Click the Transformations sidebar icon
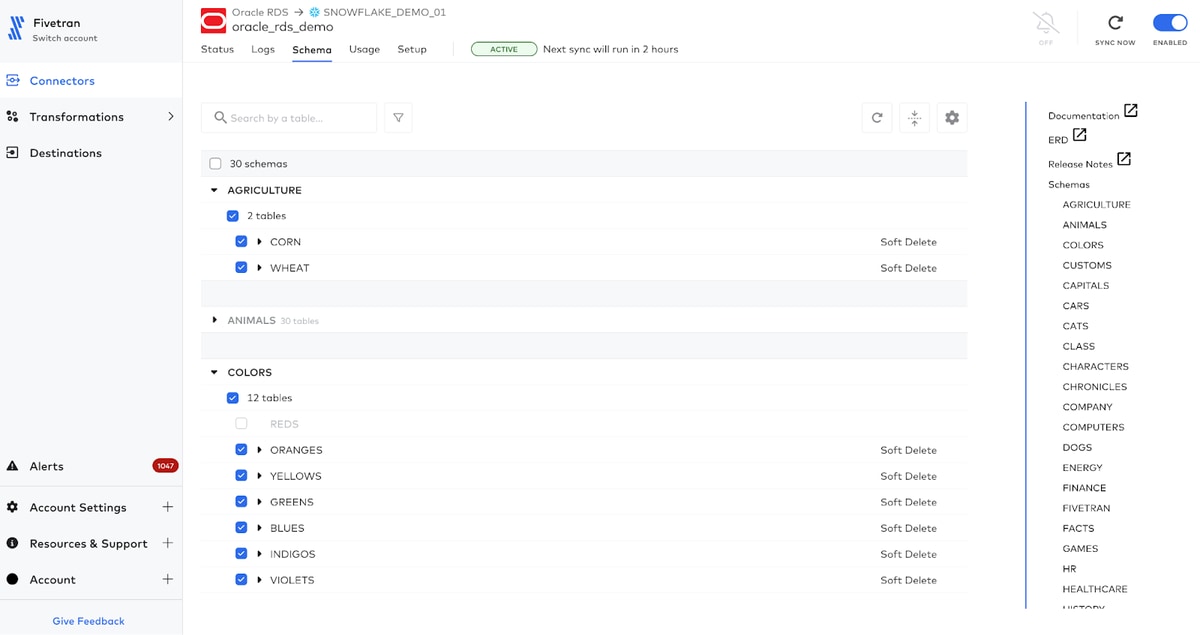Viewport: 1200px width, 635px height. click(12, 117)
